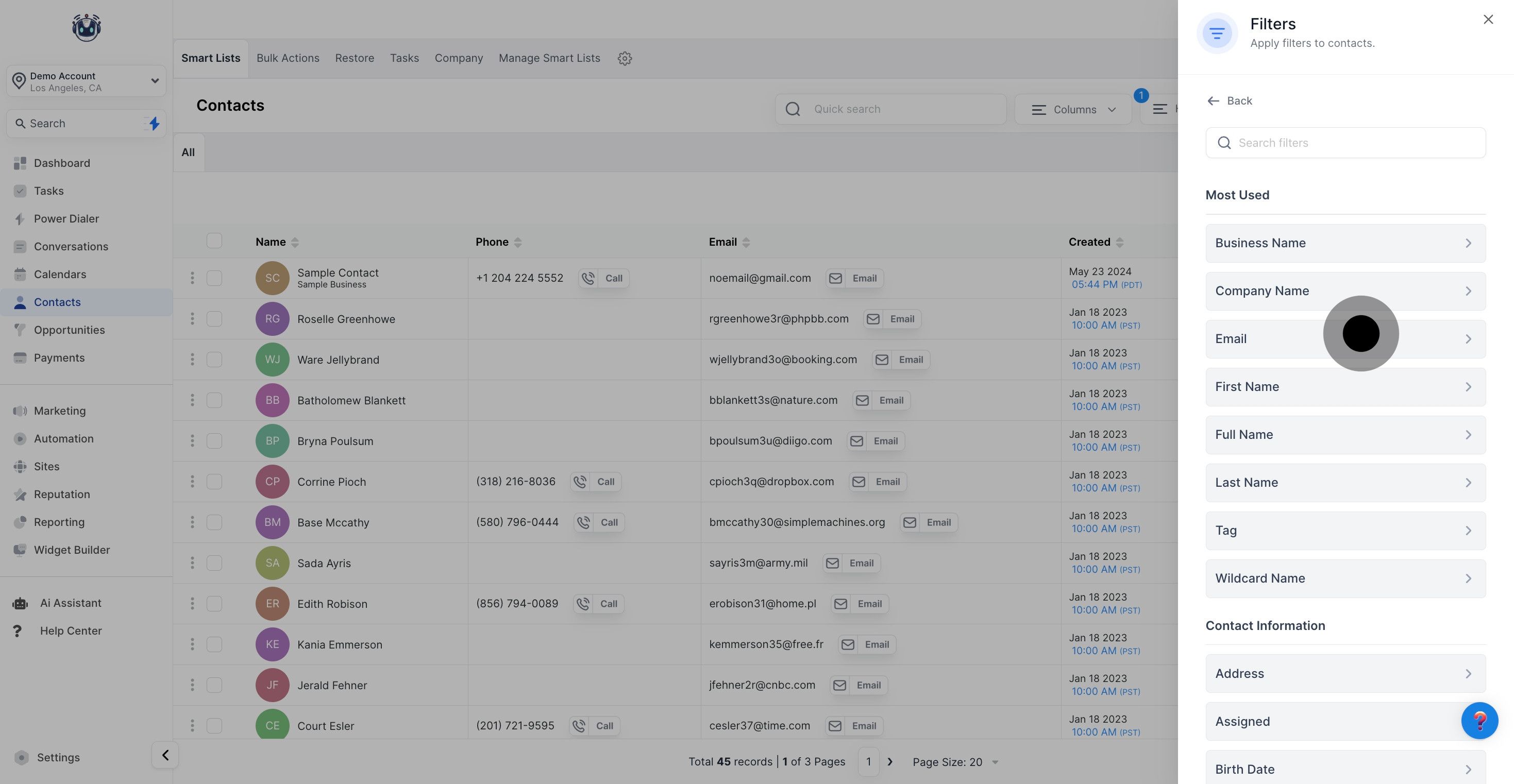Image resolution: width=1514 pixels, height=784 pixels.
Task: Collapse the sidebar with the left arrow
Action: click(x=165, y=755)
